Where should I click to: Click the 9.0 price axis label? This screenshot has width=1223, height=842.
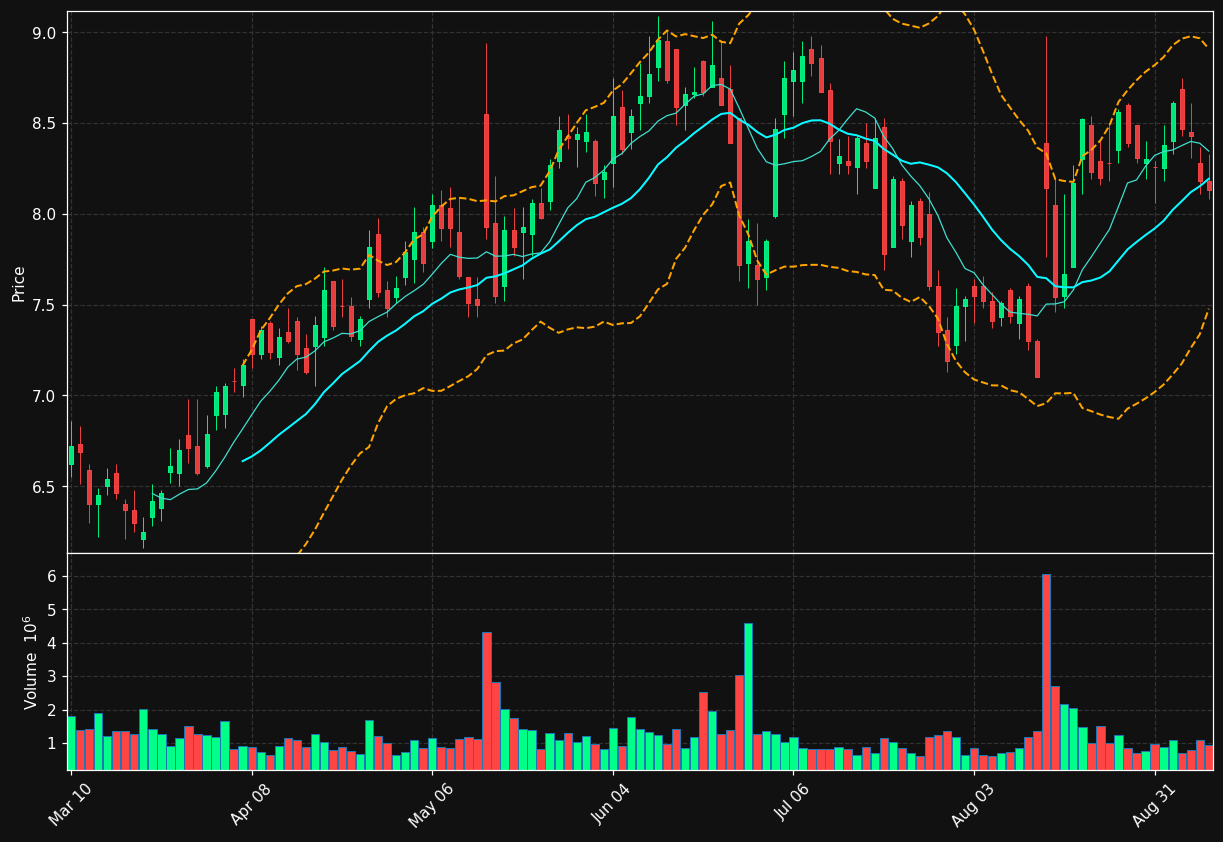46,33
